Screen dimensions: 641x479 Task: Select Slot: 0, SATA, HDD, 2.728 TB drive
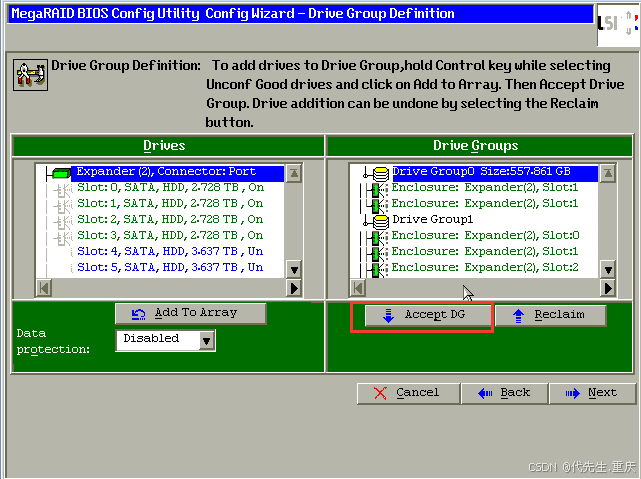170,188
